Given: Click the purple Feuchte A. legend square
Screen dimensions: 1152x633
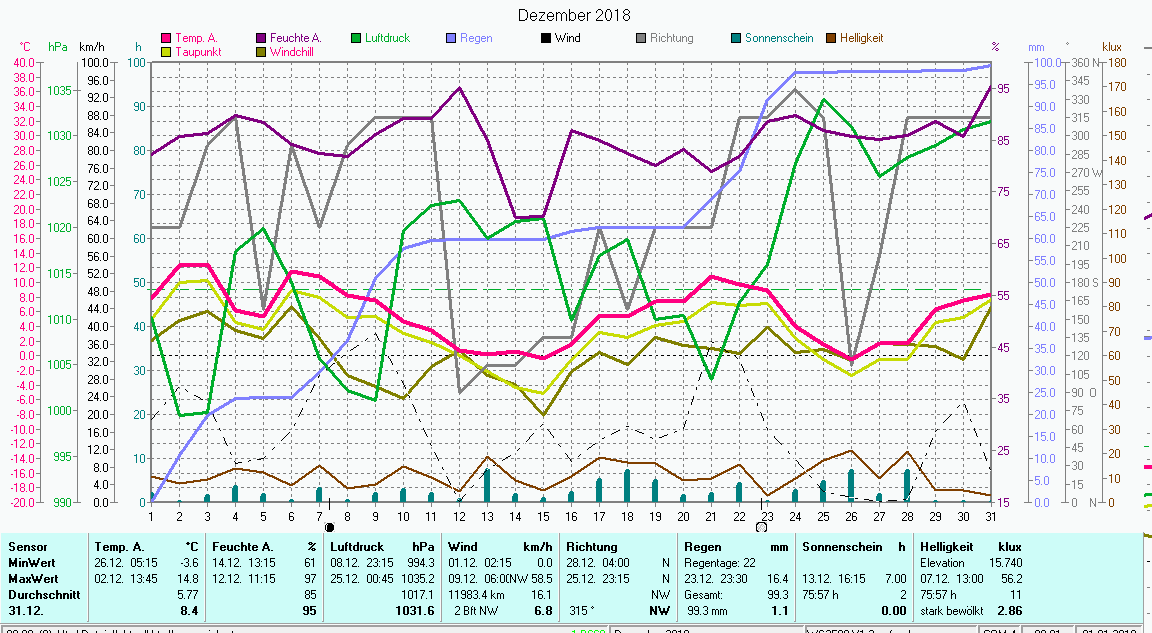Looking at the screenshot, I should (x=262, y=38).
